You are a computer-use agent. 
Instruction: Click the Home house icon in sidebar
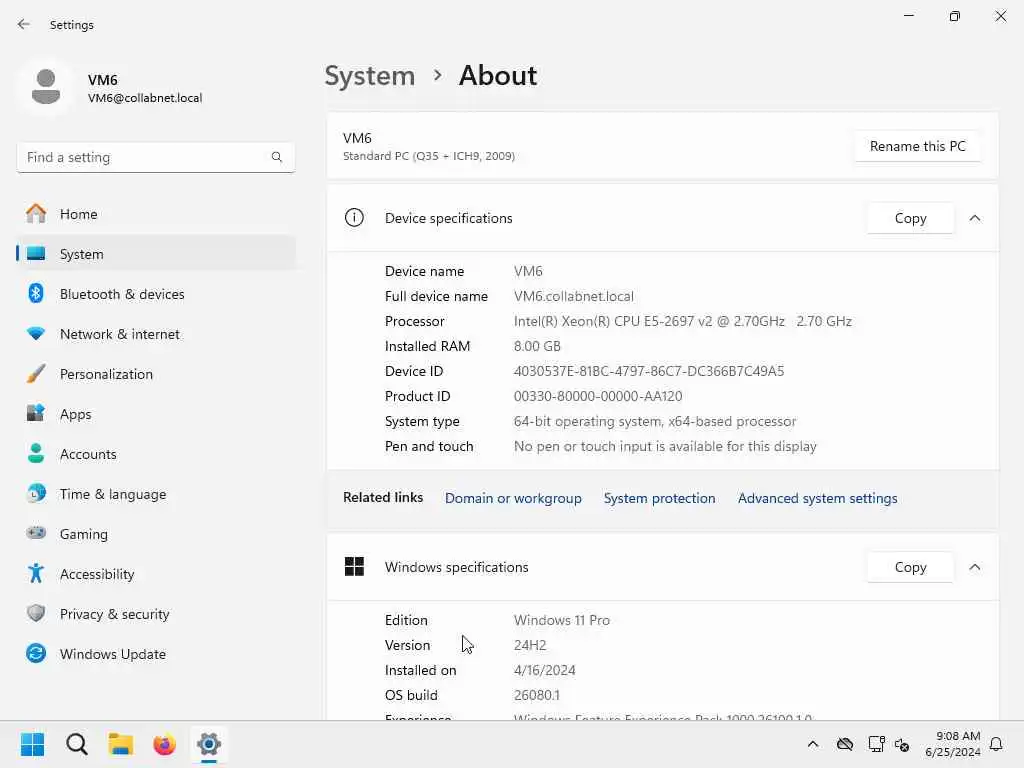tap(36, 214)
